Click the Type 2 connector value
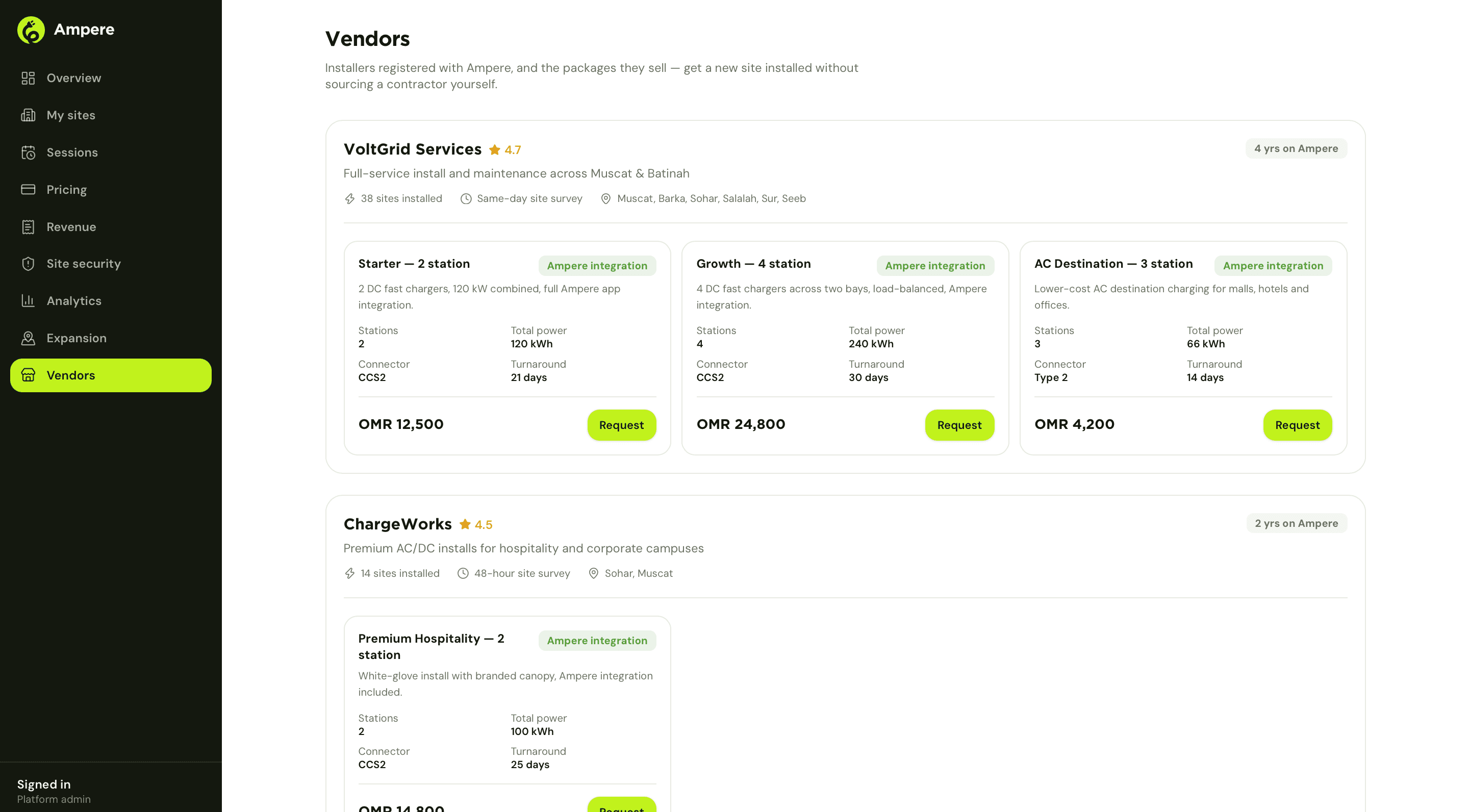Viewport: 1469px width, 812px height. (x=1050, y=377)
